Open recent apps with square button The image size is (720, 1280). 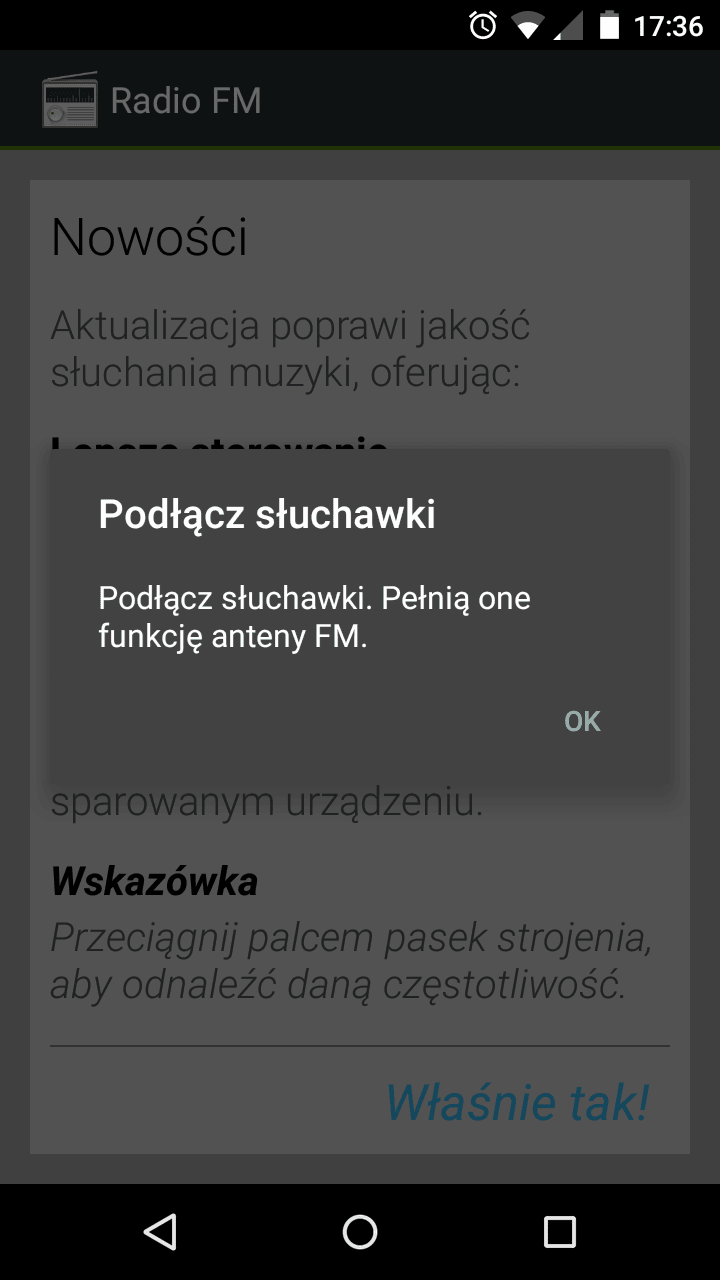(560, 1232)
